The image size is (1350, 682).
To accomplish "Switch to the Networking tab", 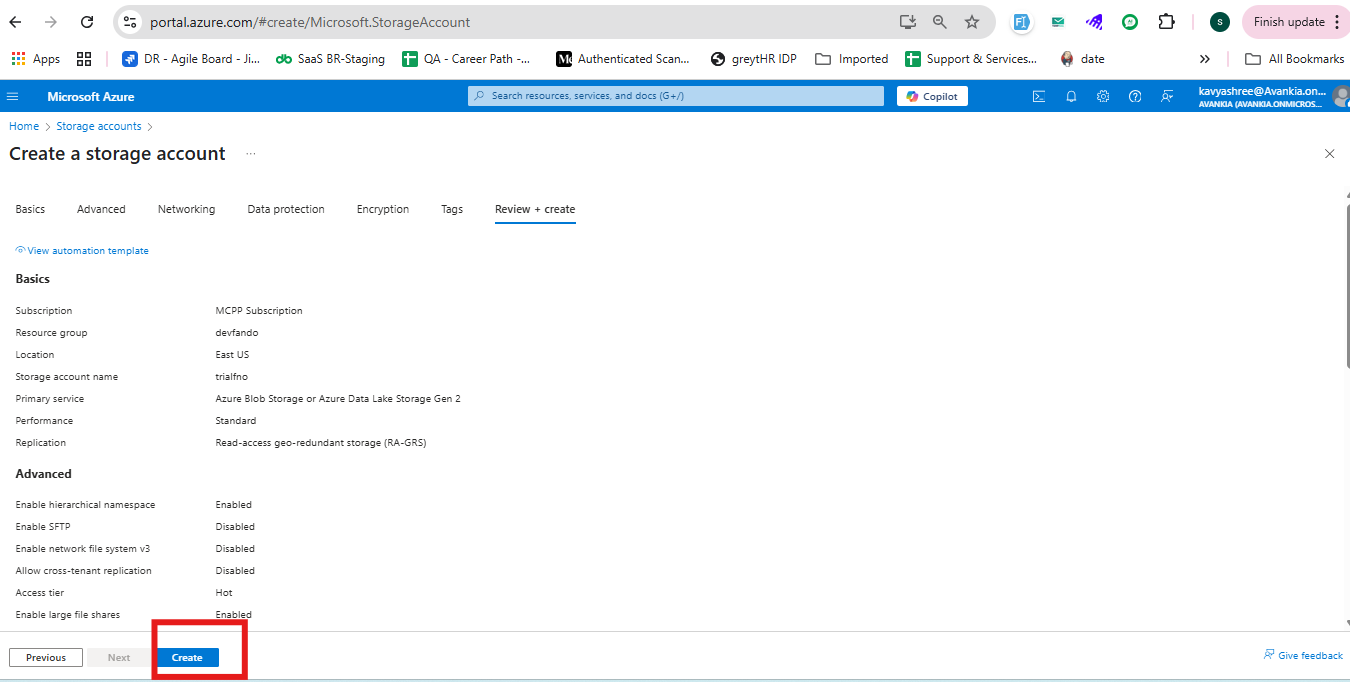I will coord(186,209).
